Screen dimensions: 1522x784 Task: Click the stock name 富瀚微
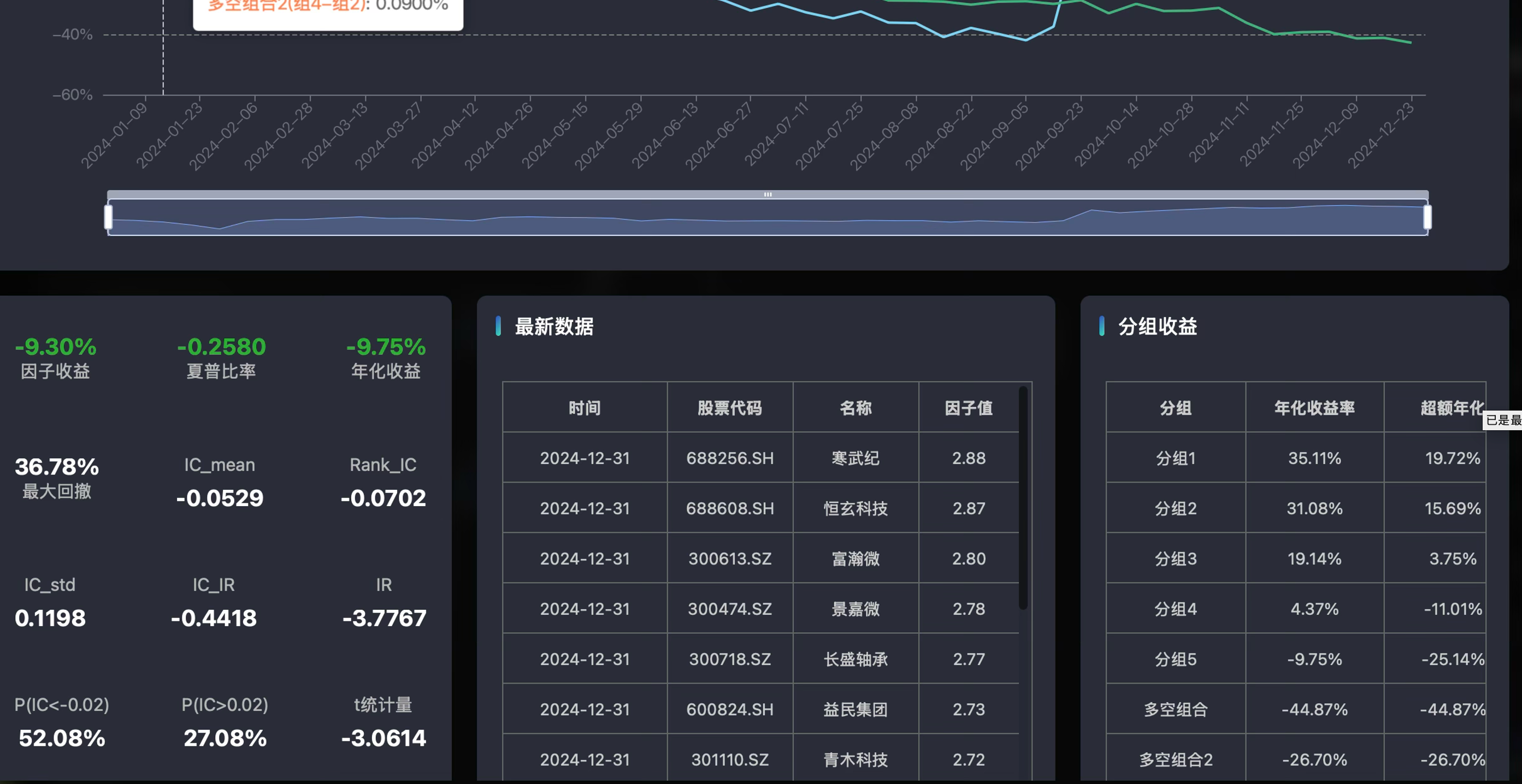click(856, 559)
